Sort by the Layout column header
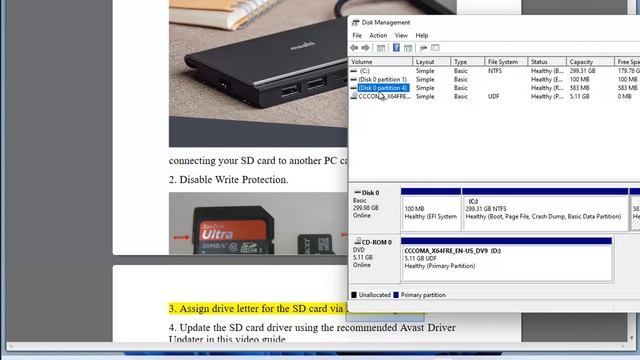640x360 pixels. 431,62
